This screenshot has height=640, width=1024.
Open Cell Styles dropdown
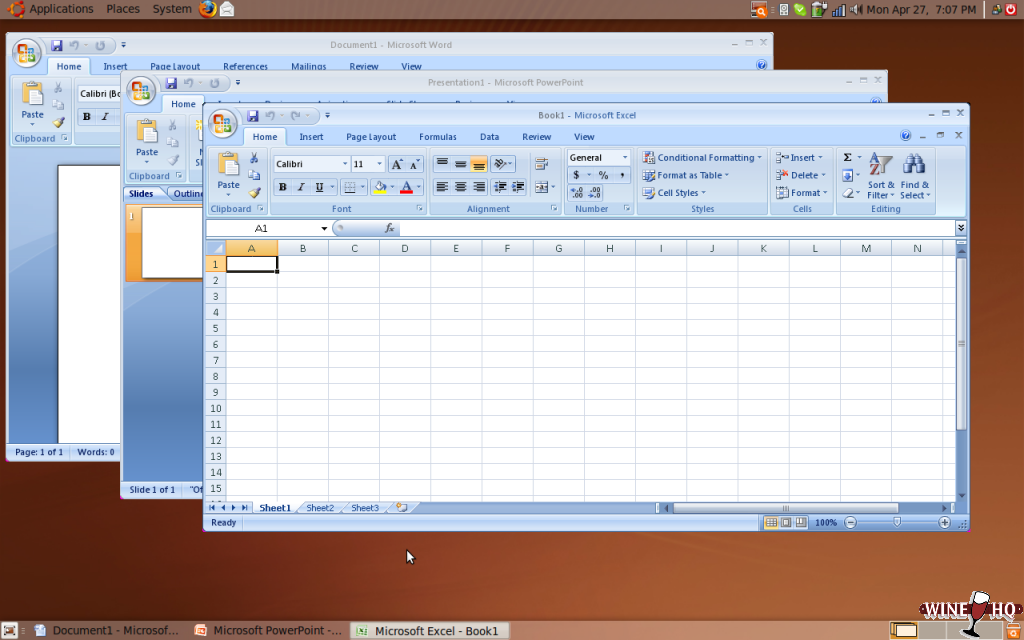click(674, 193)
